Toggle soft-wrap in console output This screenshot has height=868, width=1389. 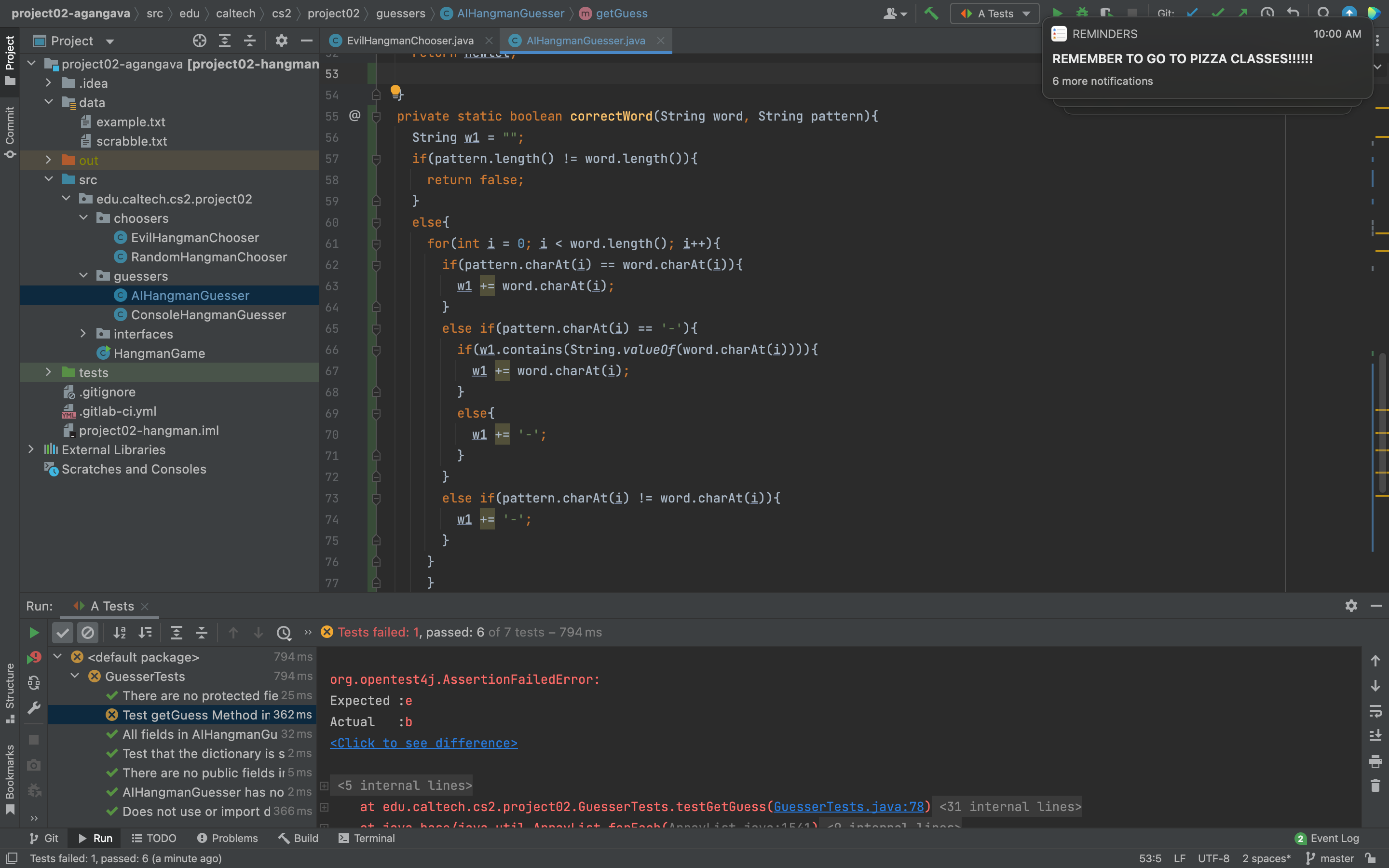(x=1375, y=711)
